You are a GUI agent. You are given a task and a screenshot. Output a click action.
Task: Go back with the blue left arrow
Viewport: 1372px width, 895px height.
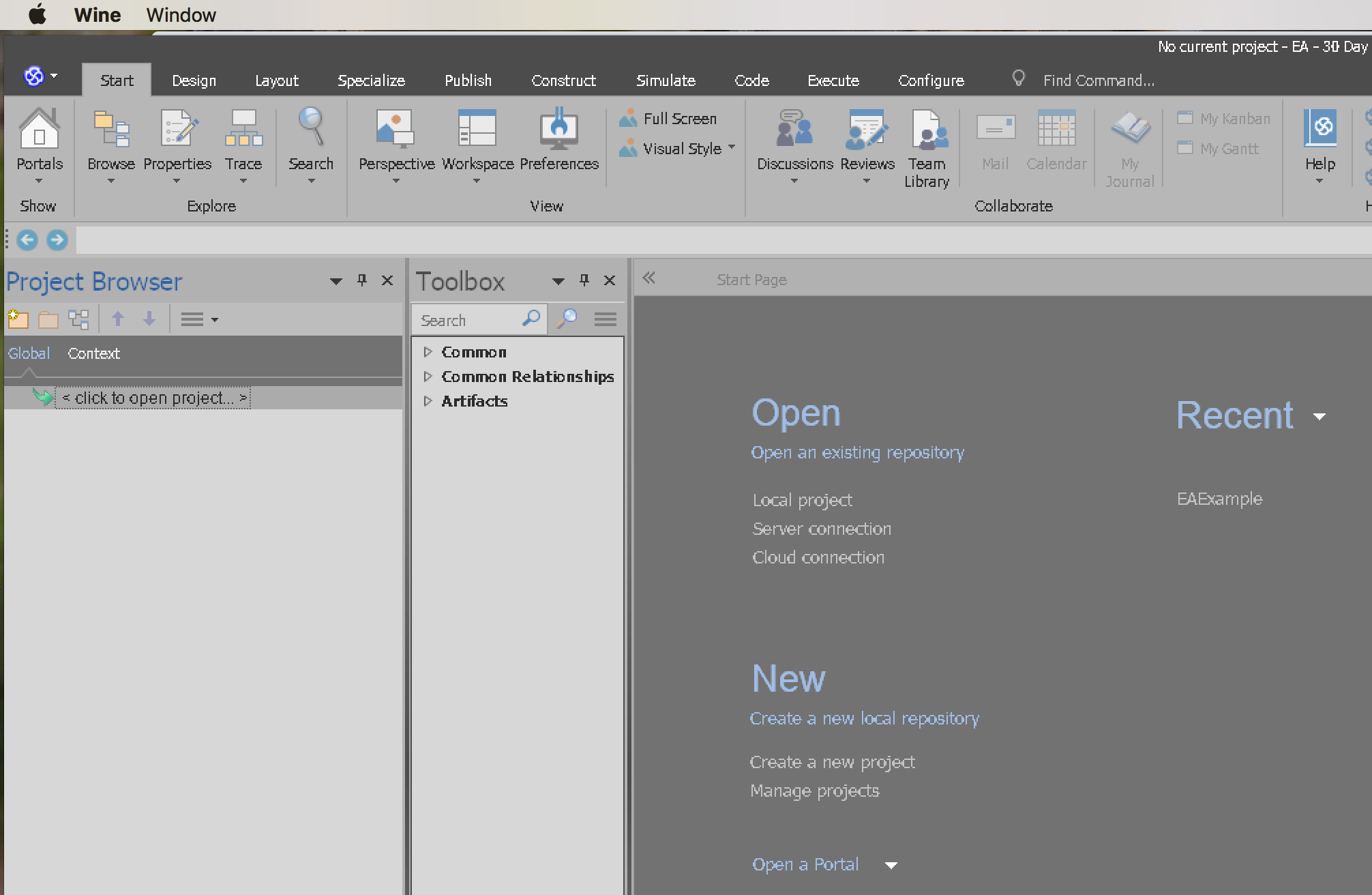[27, 239]
